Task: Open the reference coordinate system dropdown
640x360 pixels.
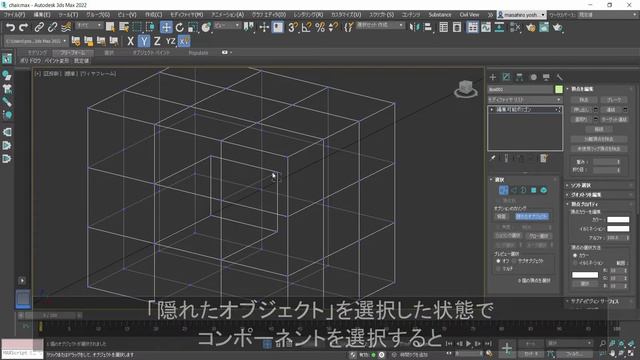Action: [227, 26]
